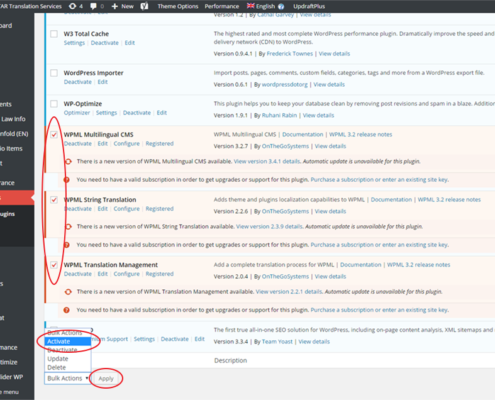Uncheck the WPML String Translation checkbox
Image resolution: width=495 pixels, height=400 pixels.
pos(54,200)
